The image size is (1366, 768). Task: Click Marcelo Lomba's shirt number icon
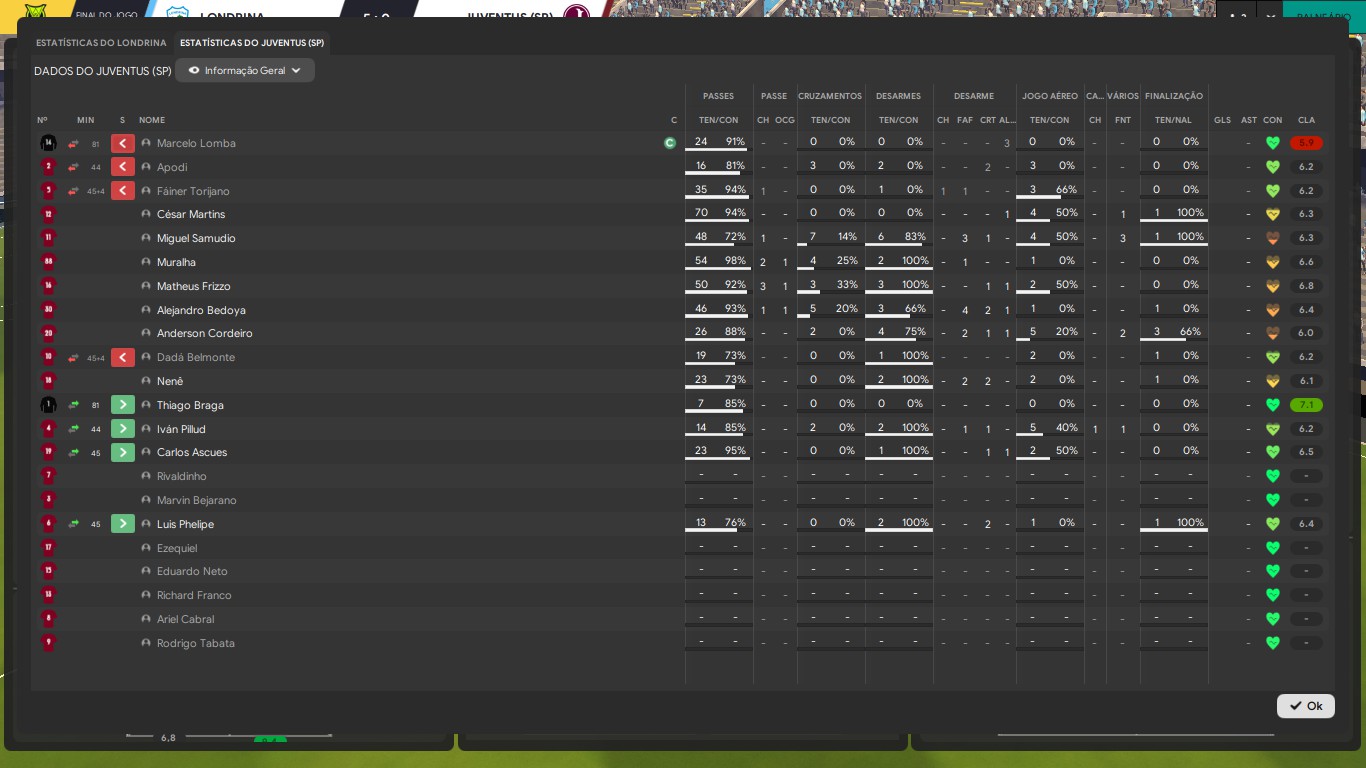pos(48,143)
